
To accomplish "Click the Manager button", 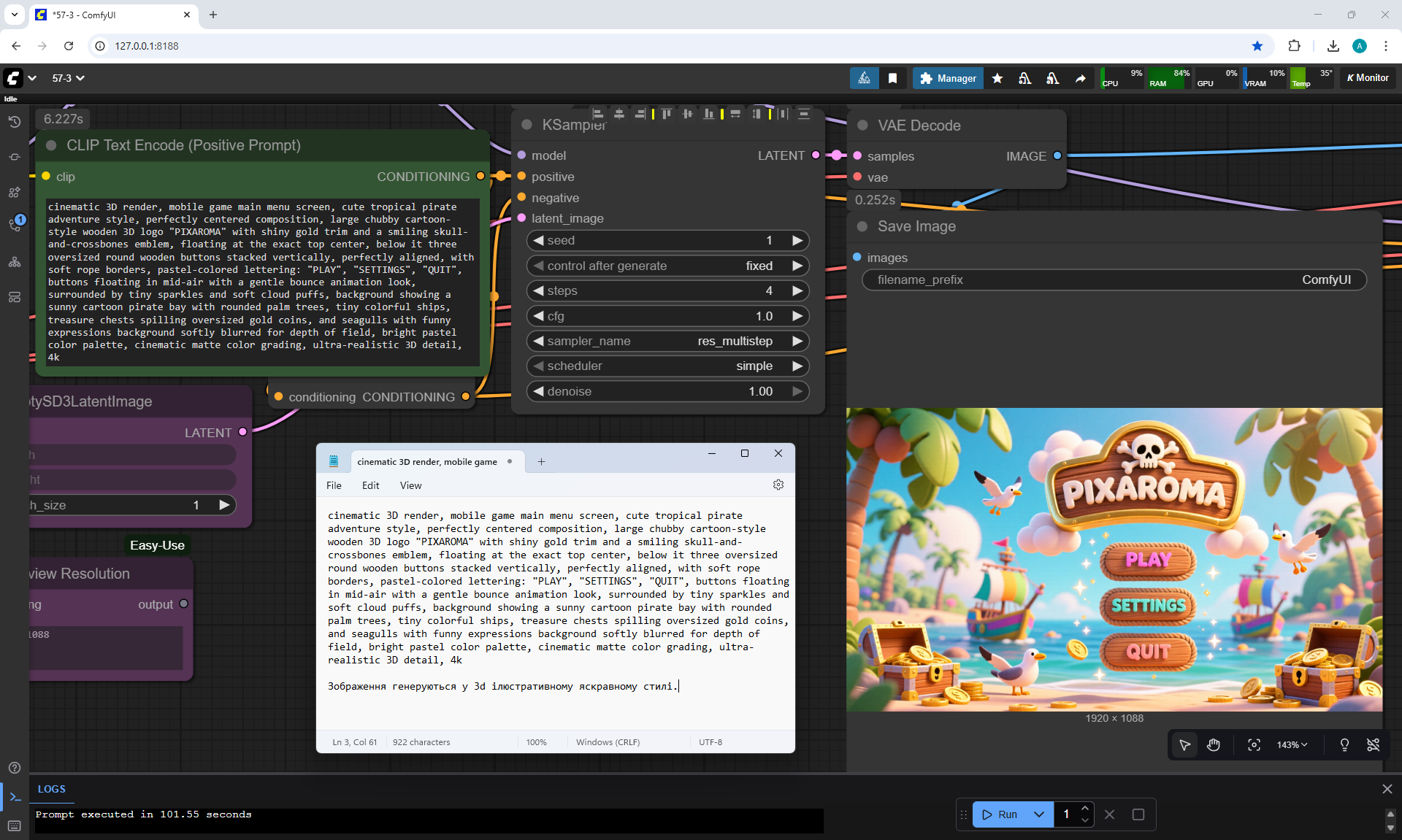I will click(x=948, y=78).
